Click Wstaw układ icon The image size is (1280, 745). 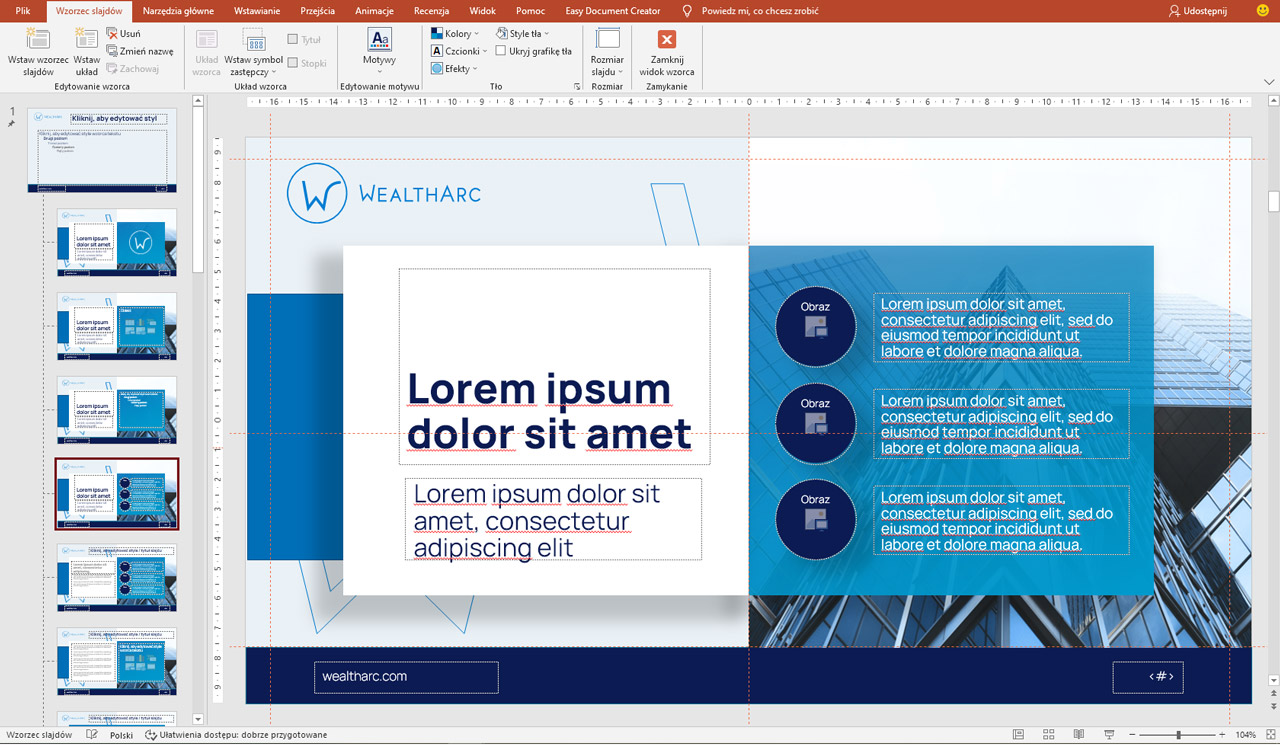tap(87, 40)
